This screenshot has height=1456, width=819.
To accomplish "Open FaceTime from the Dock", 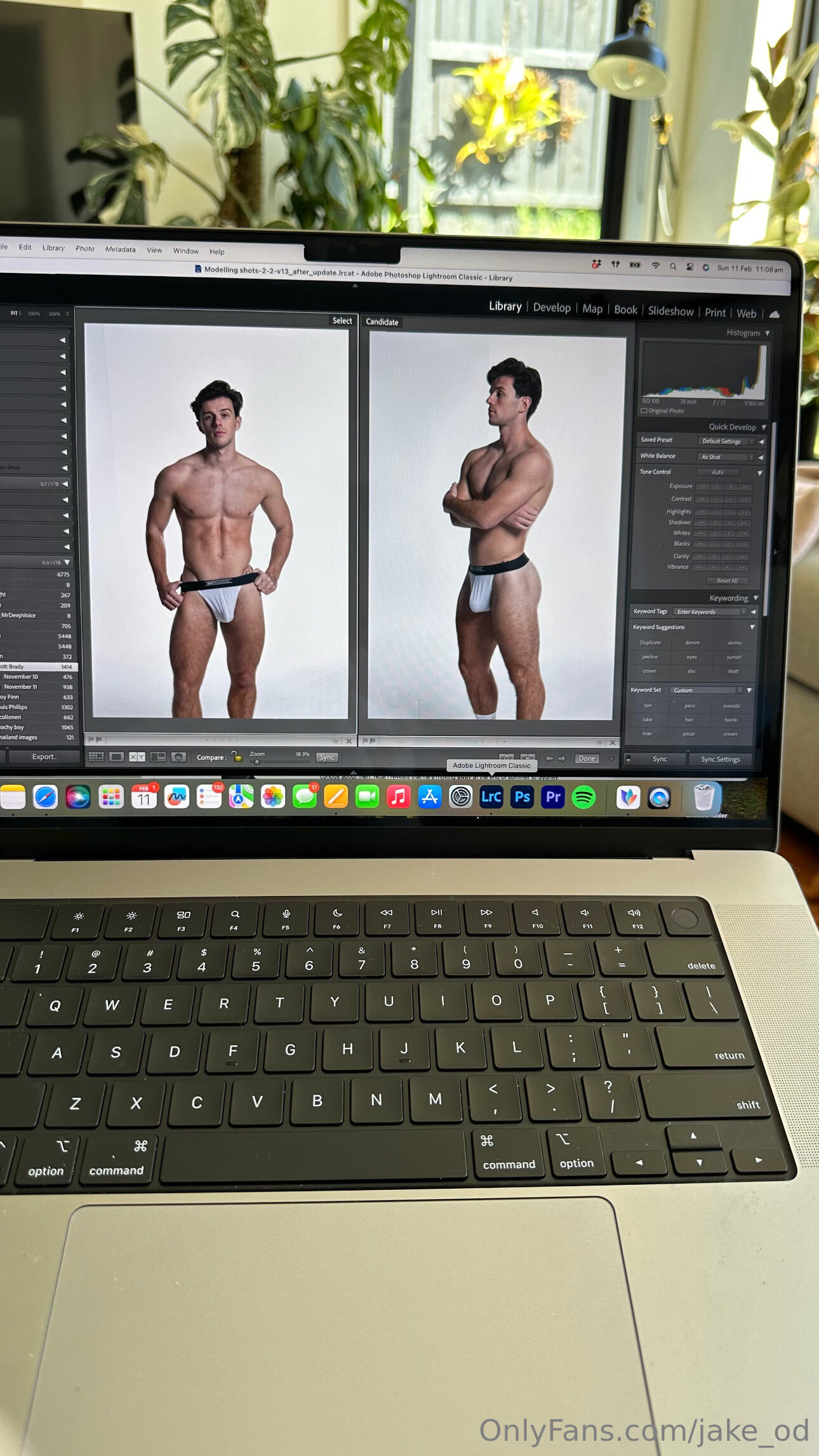I will click(x=367, y=796).
